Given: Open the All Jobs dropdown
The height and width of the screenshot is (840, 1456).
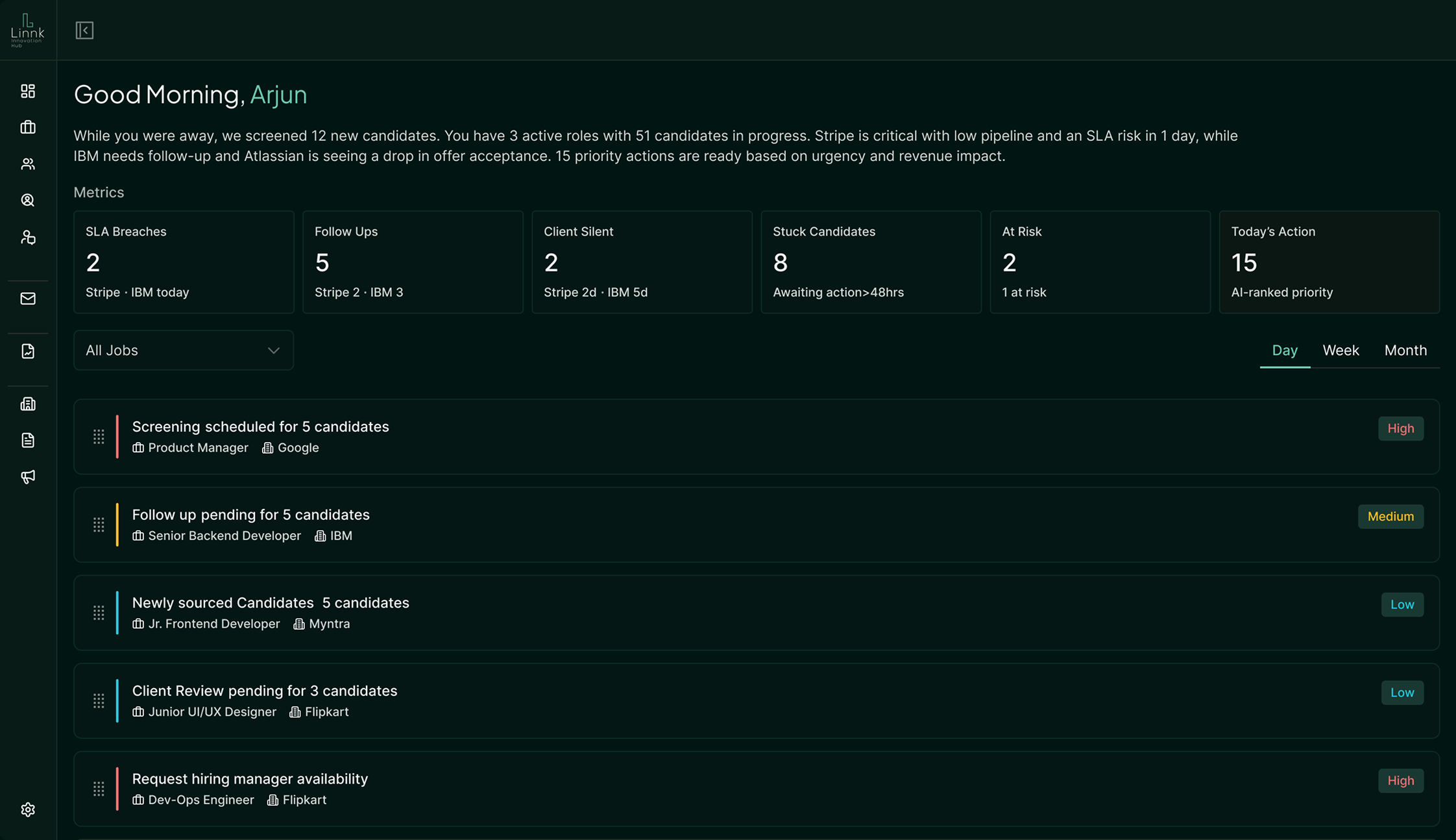Looking at the screenshot, I should 184,351.
